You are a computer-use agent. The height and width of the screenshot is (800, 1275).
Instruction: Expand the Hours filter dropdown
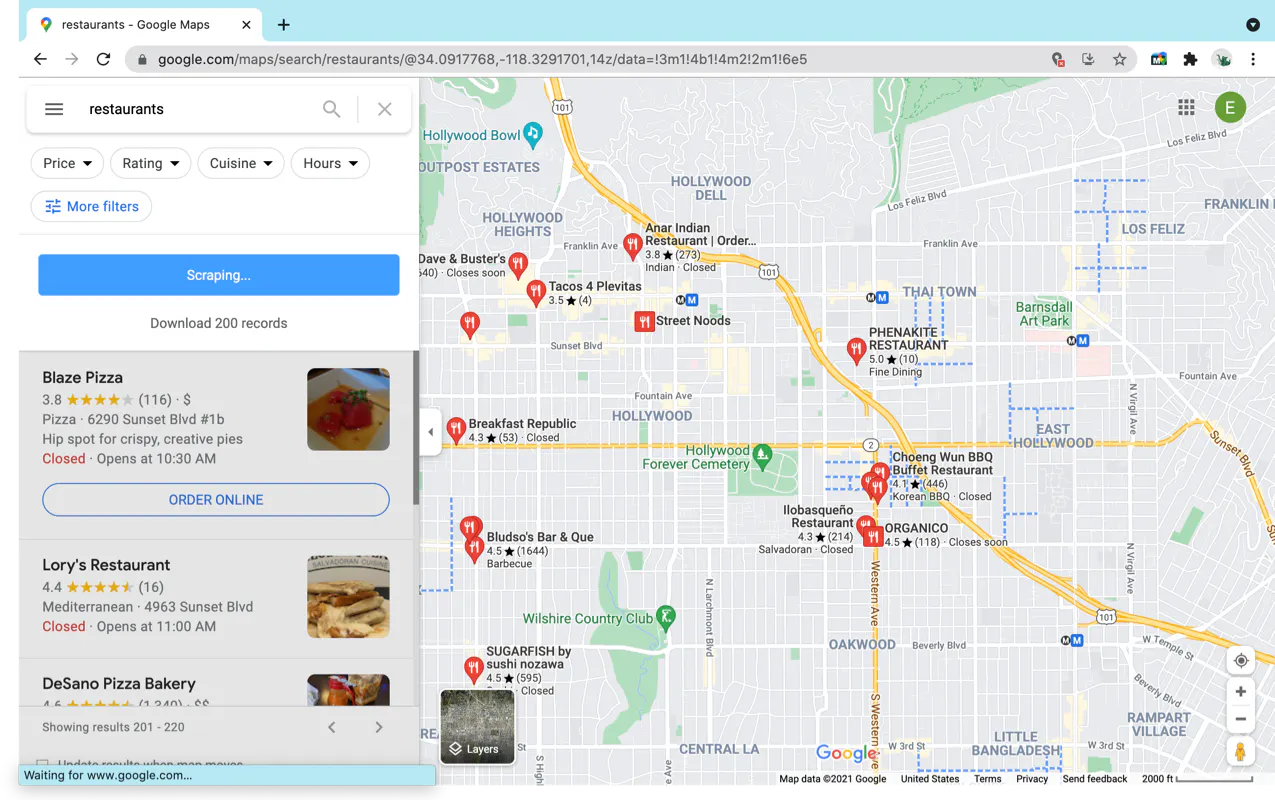[x=330, y=163]
